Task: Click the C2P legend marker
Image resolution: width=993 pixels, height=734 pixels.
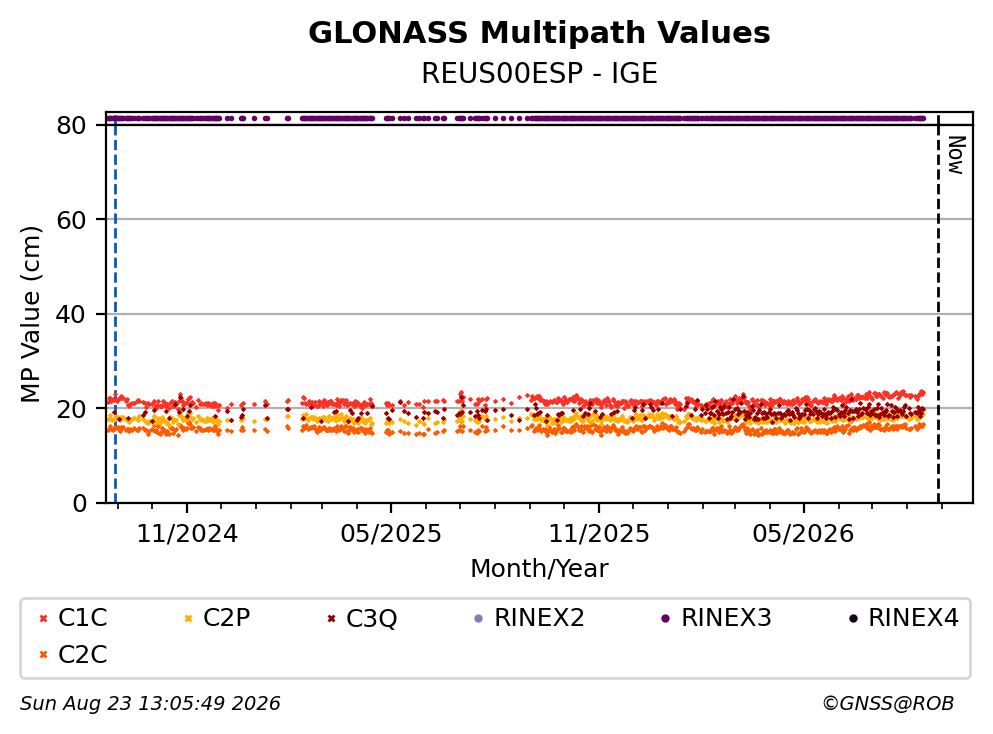Action: point(188,618)
